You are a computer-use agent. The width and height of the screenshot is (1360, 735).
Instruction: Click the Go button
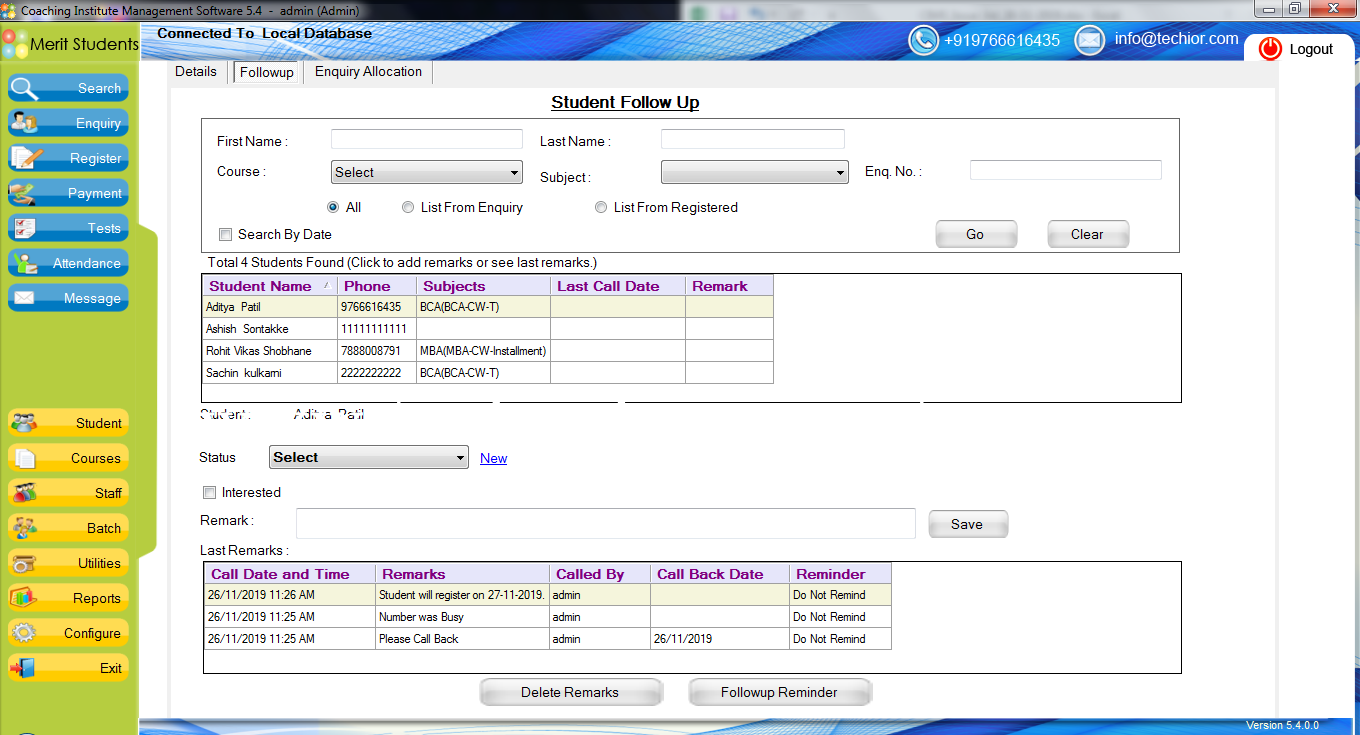[x=975, y=234]
